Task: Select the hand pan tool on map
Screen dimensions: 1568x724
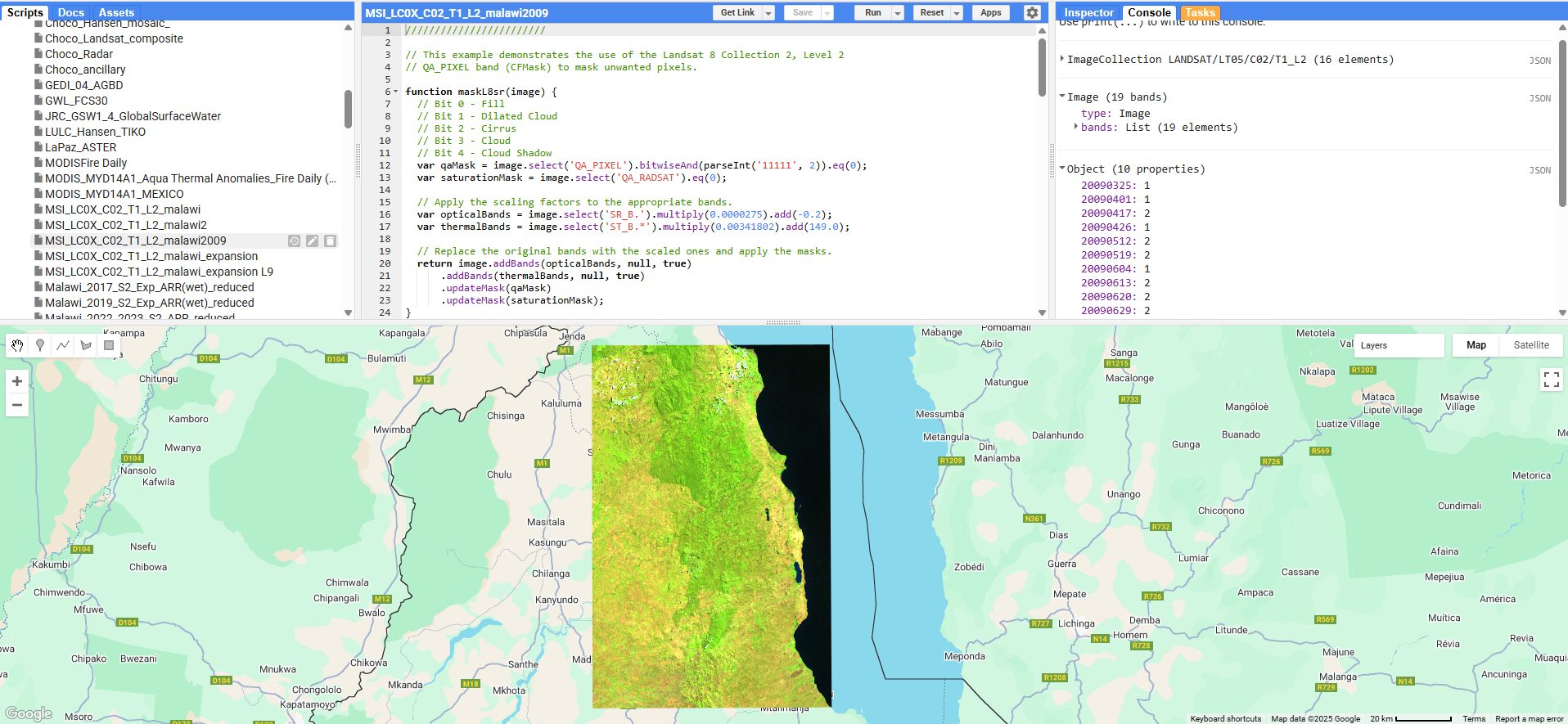Action: click(17, 345)
